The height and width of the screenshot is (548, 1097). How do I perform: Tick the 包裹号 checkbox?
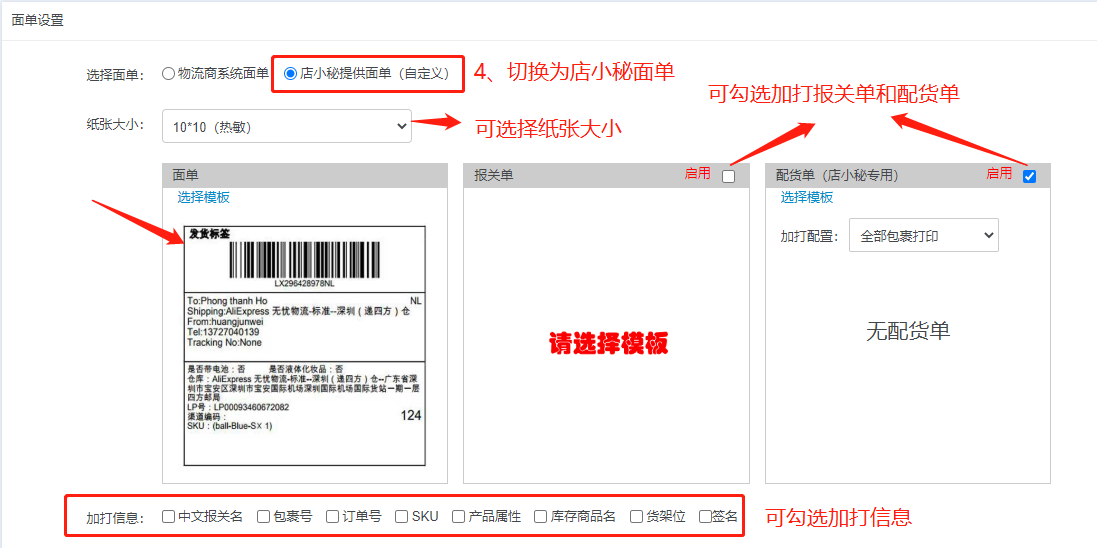click(263, 517)
